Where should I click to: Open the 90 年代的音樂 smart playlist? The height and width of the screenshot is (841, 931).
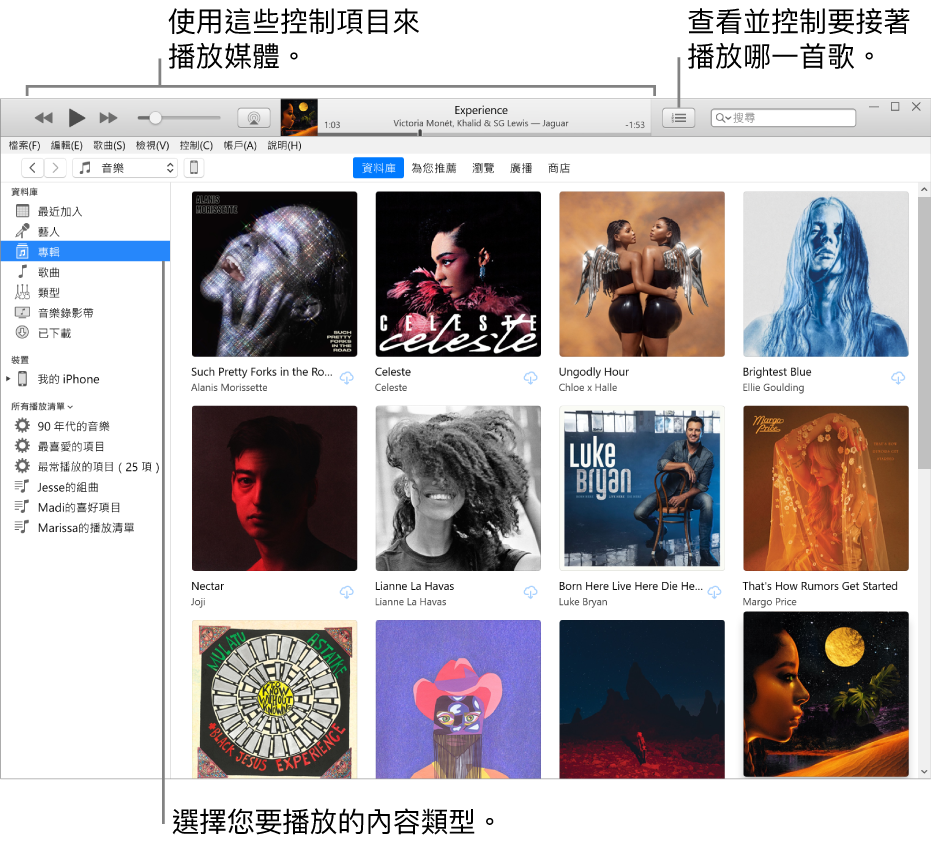point(86,426)
